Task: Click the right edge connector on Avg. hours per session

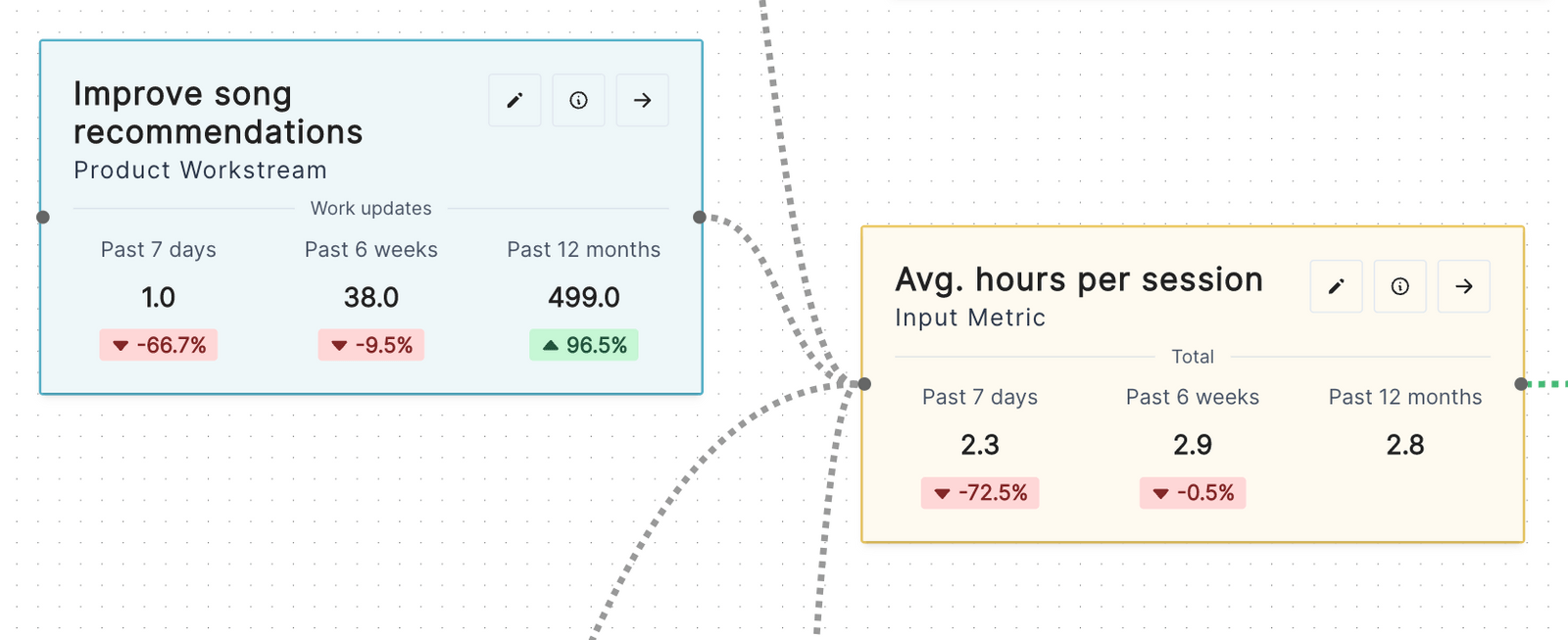Action: [1520, 384]
